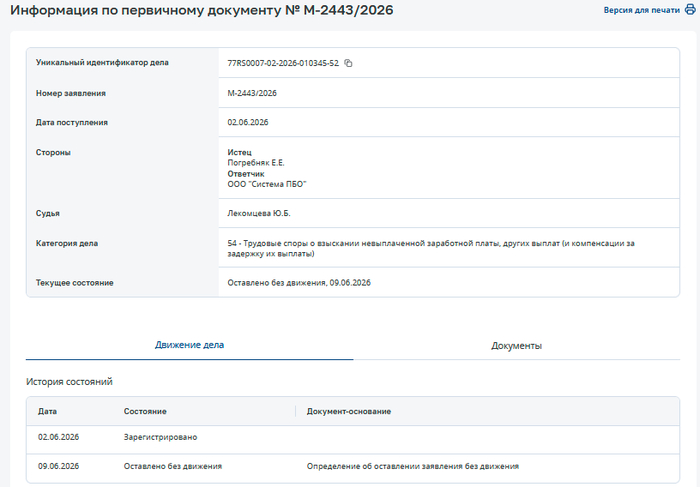Click current status Оставлено без движения, 09.06.2026
Image resolution: width=700 pixels, height=487 pixels.
coord(299,283)
